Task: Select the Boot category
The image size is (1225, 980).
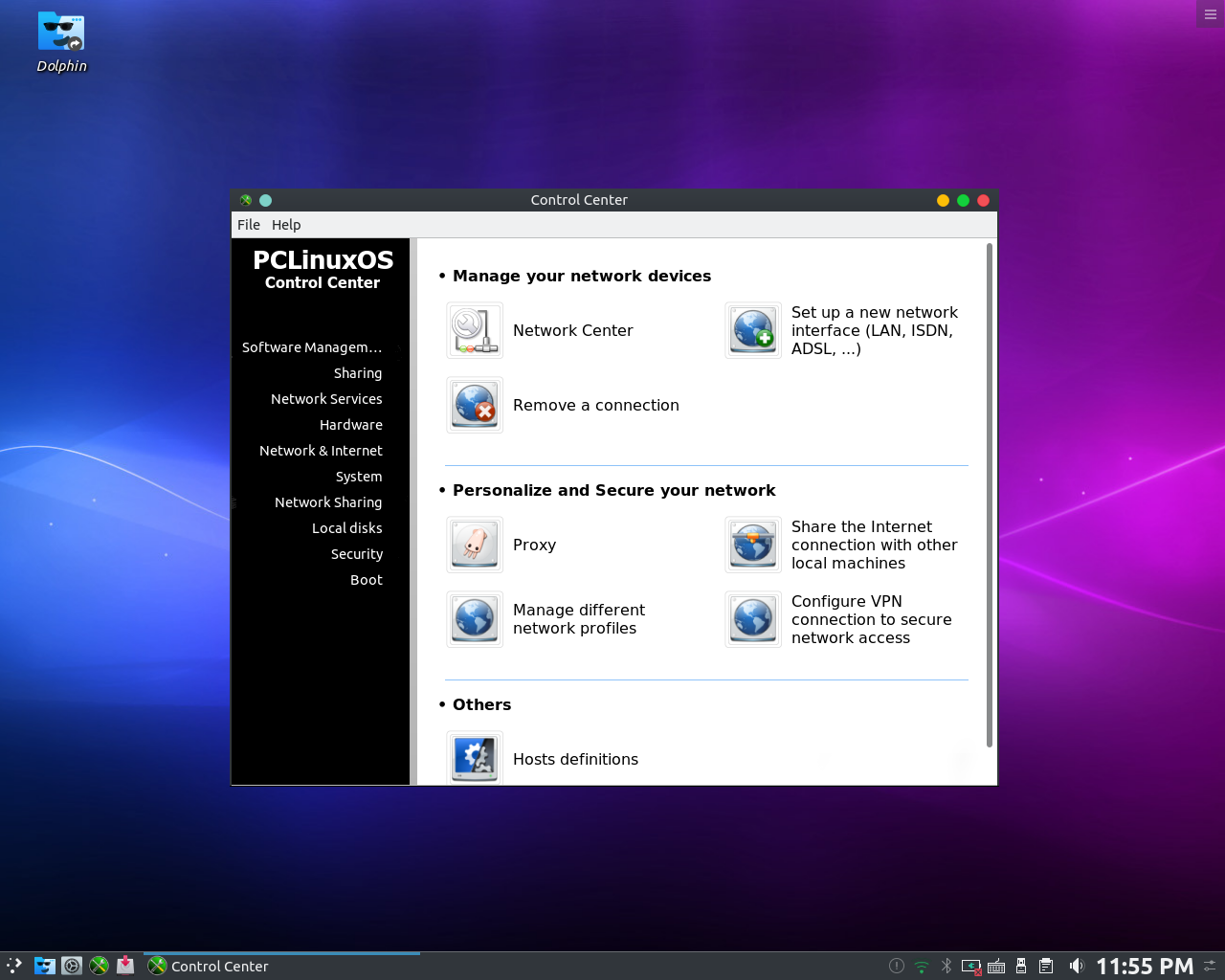Action: pyautogui.click(x=367, y=580)
